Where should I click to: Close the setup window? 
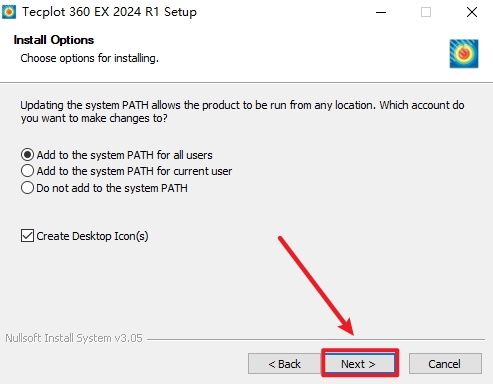point(472,12)
